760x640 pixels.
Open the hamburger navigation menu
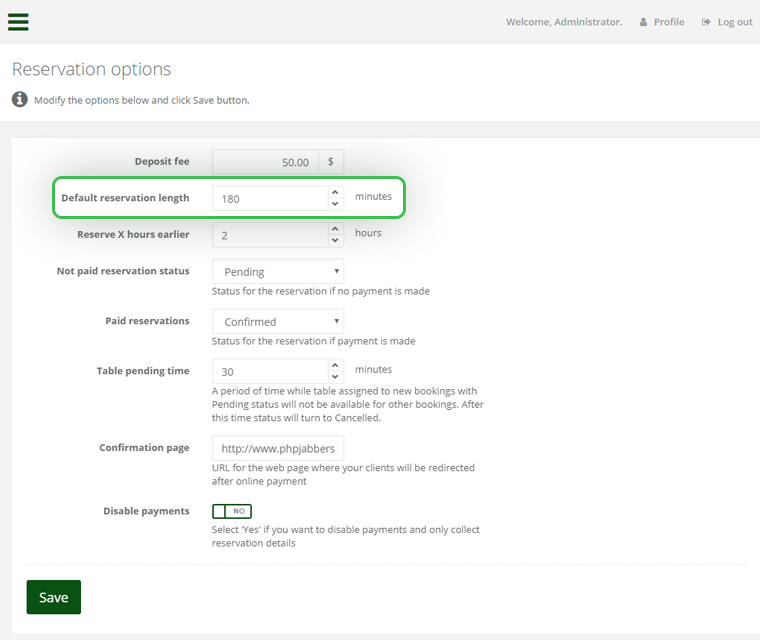(x=18, y=22)
